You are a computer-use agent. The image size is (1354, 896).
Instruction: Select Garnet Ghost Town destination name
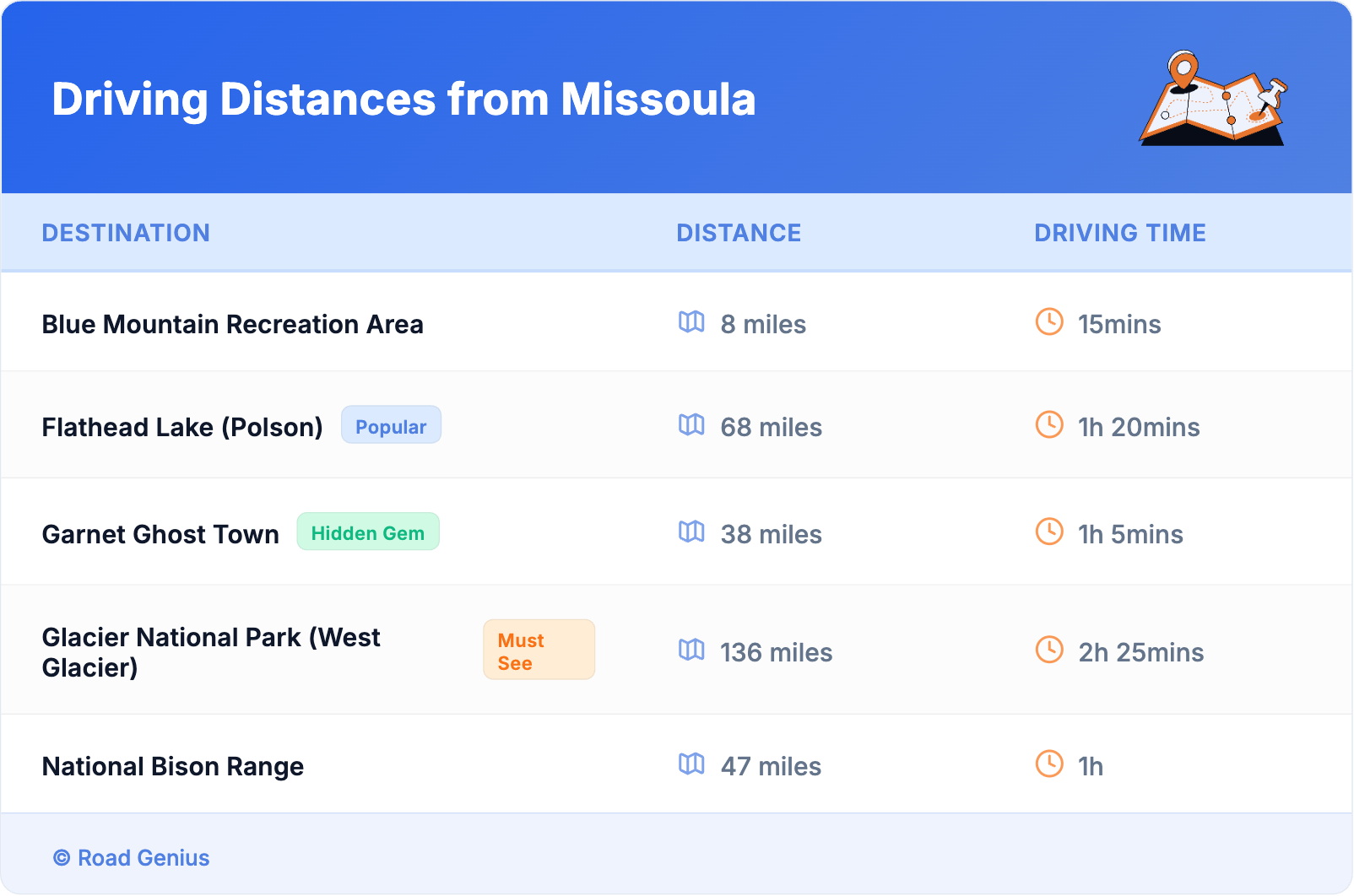[160, 535]
